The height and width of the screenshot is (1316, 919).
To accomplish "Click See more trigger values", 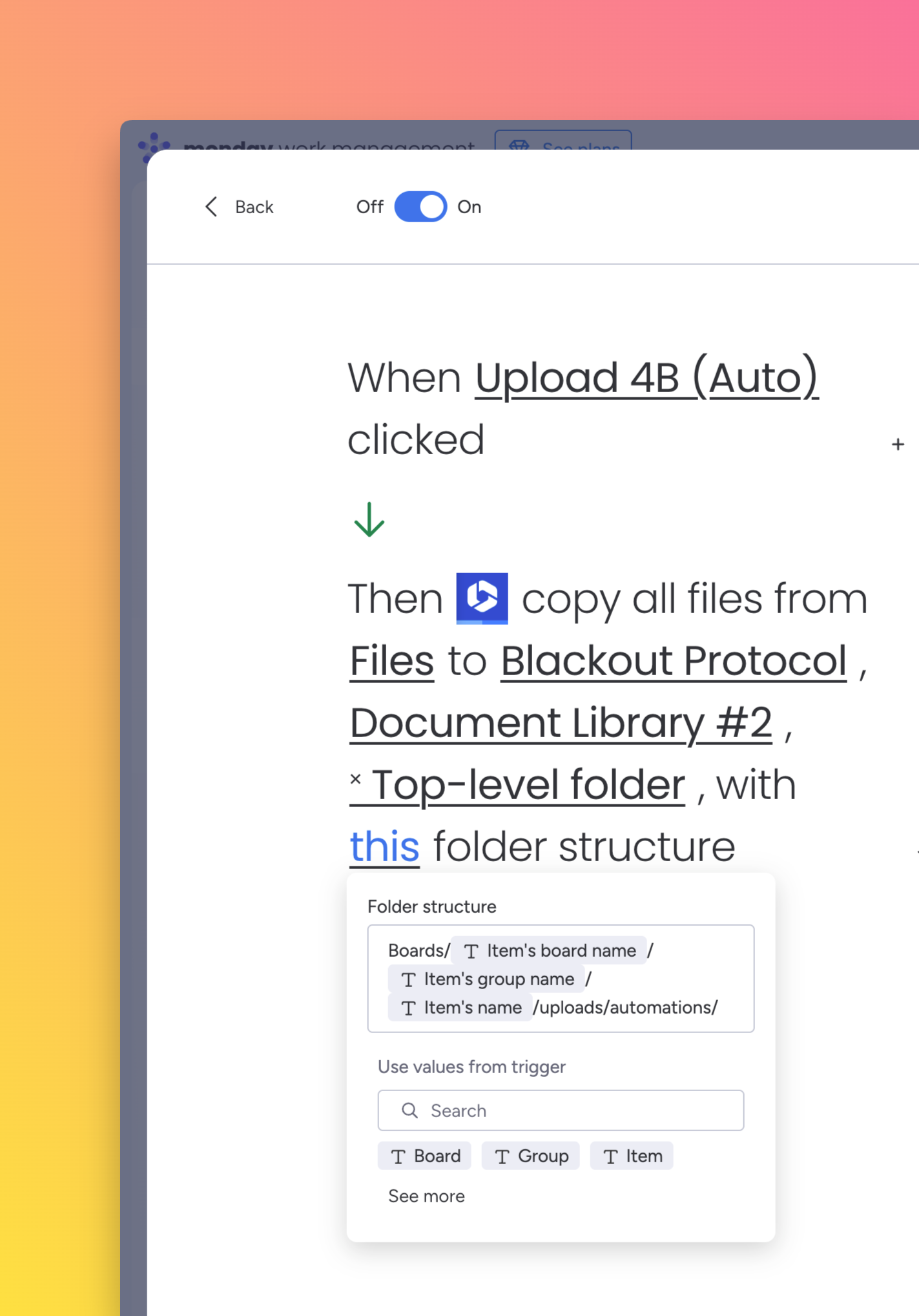I will click(426, 1196).
